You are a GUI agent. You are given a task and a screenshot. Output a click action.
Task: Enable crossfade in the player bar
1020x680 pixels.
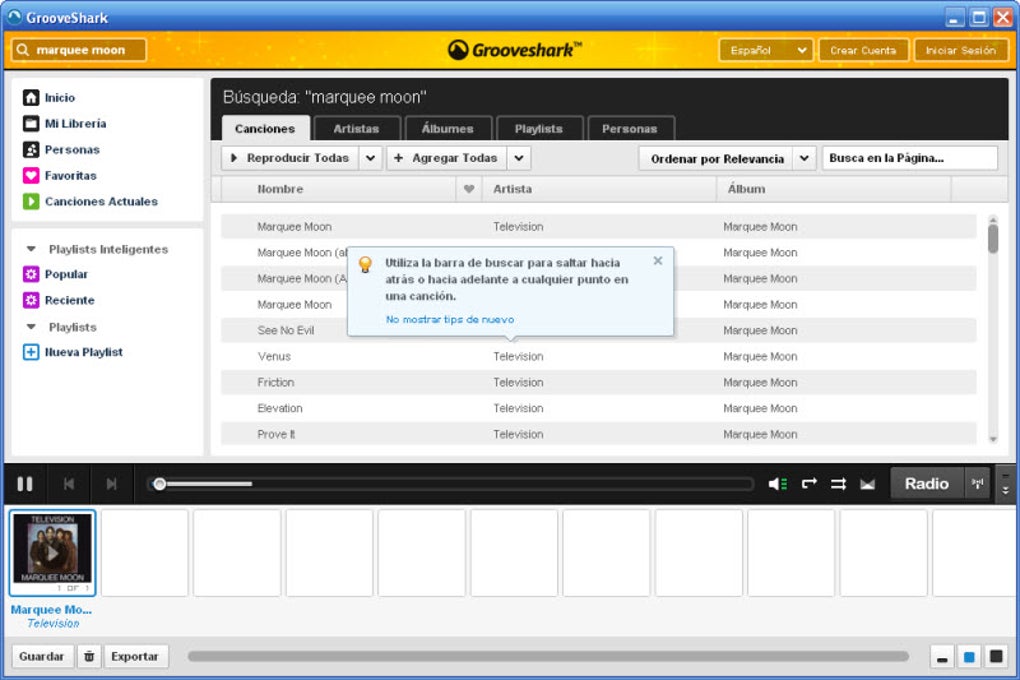tap(867, 483)
